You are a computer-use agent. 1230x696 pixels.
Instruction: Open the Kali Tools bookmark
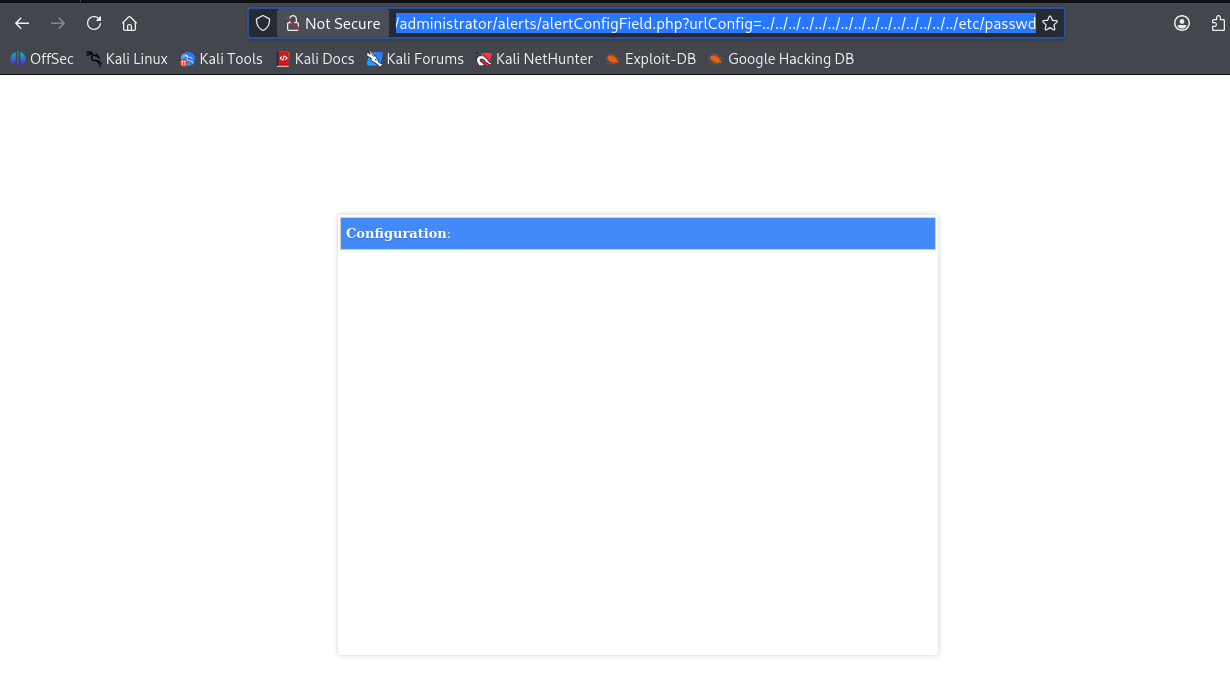221,59
